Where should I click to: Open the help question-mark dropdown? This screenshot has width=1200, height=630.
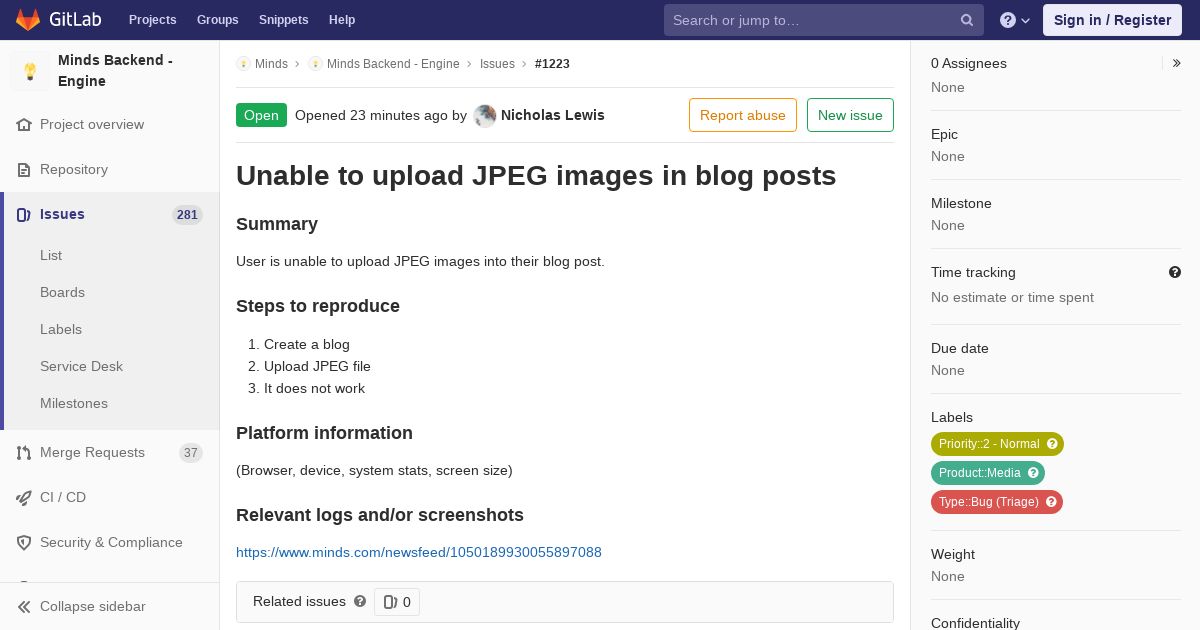tap(1015, 20)
